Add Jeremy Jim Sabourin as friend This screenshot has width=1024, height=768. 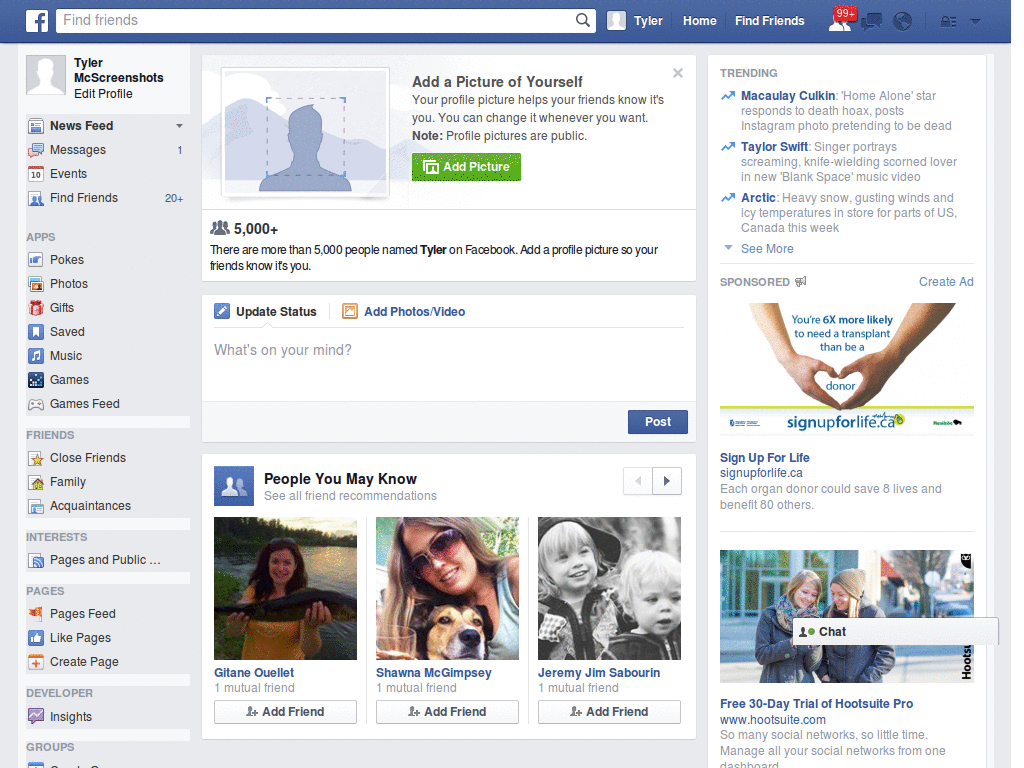[609, 712]
